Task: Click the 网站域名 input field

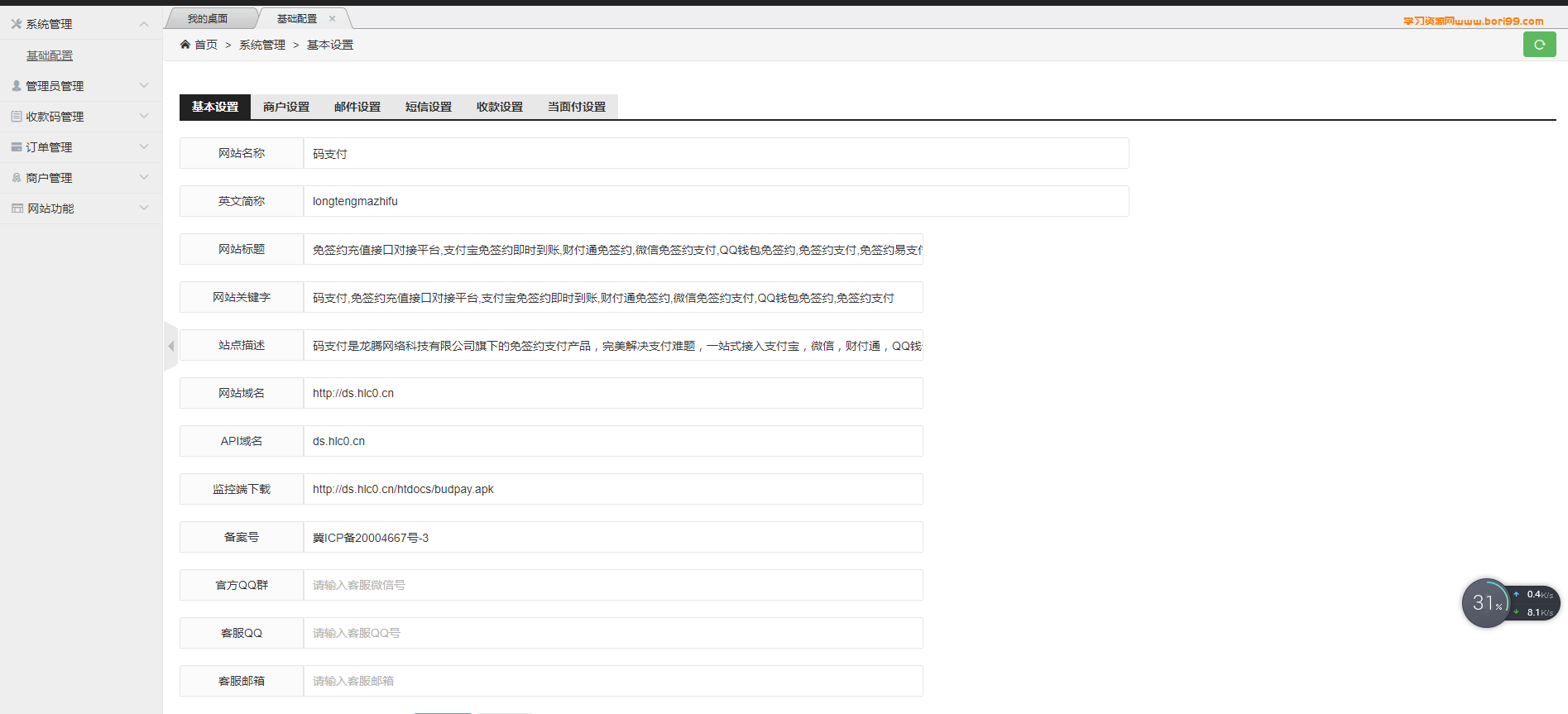Action: [613, 393]
